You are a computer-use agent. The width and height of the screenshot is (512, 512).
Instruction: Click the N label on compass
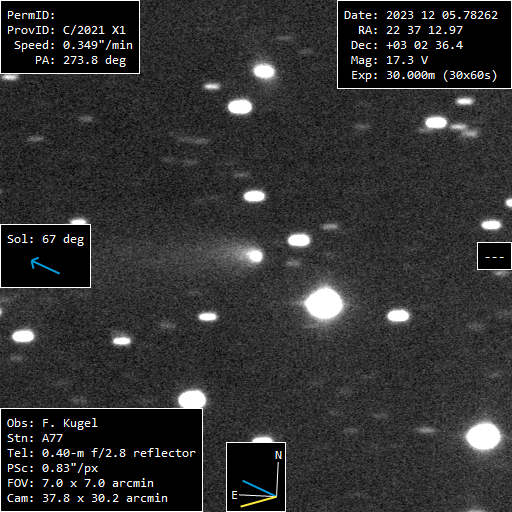point(278,455)
